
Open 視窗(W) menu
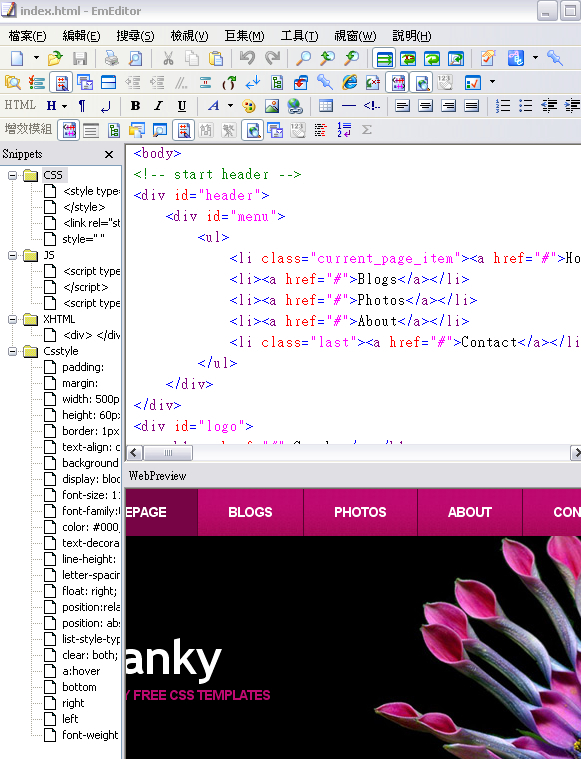coord(355,36)
